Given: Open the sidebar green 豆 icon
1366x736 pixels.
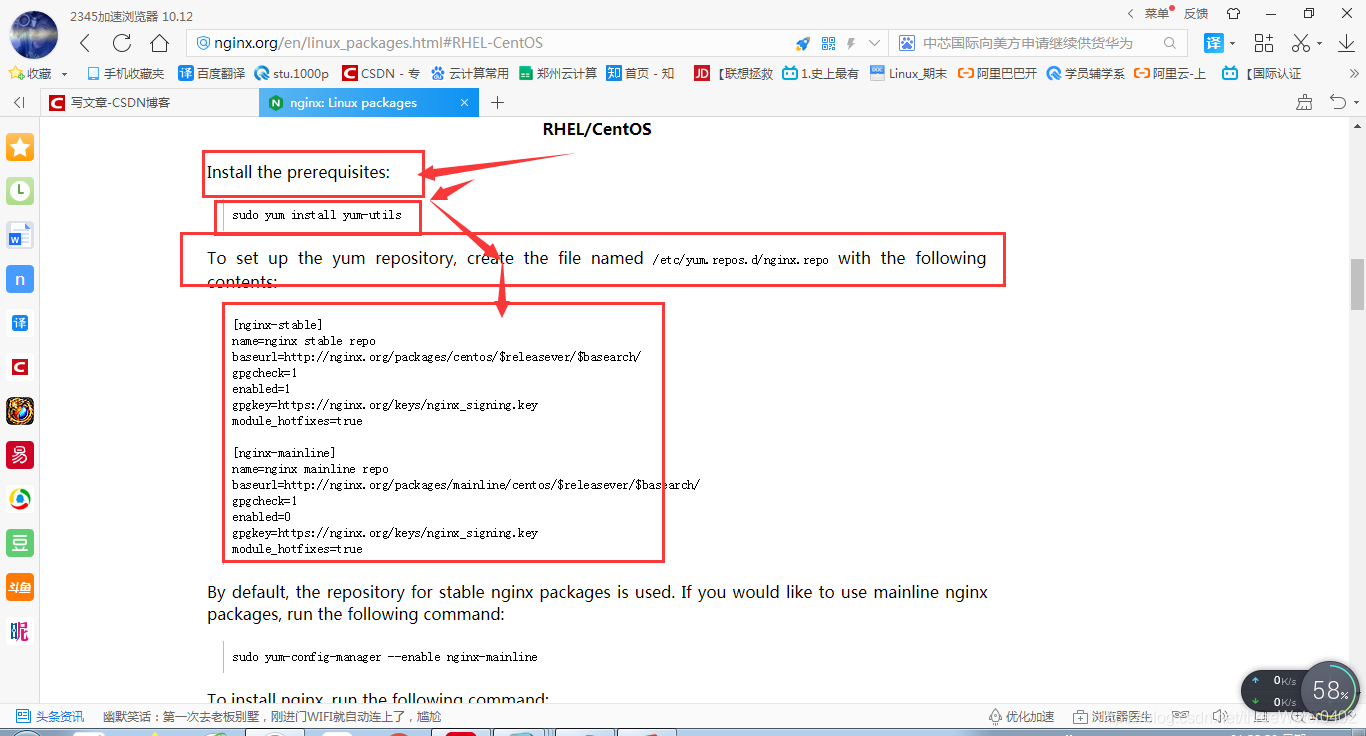Looking at the screenshot, I should pyautogui.click(x=20, y=543).
